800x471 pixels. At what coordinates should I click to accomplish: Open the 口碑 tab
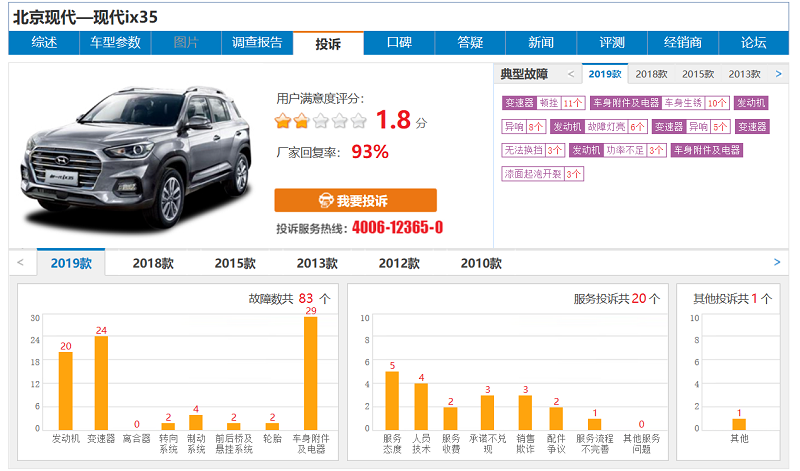[x=399, y=43]
